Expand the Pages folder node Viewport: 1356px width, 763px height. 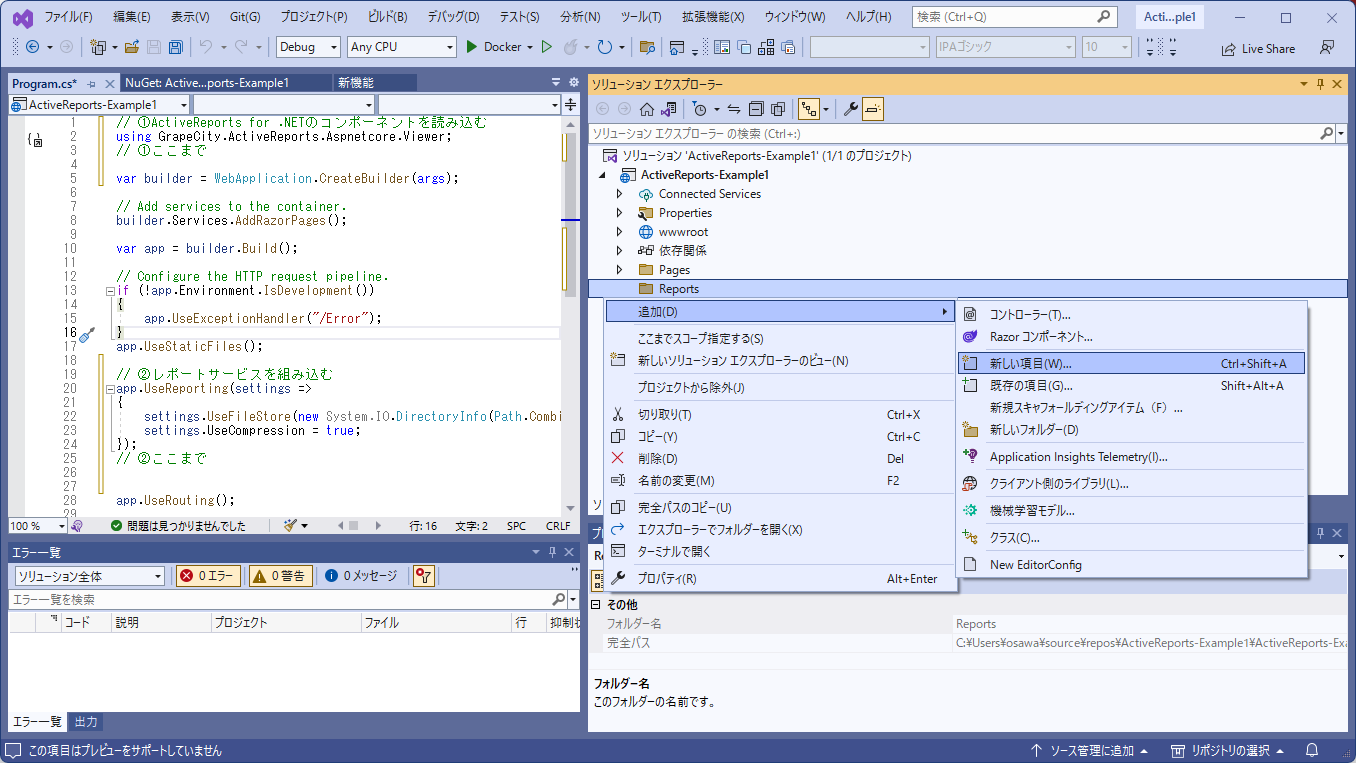pyautogui.click(x=619, y=270)
